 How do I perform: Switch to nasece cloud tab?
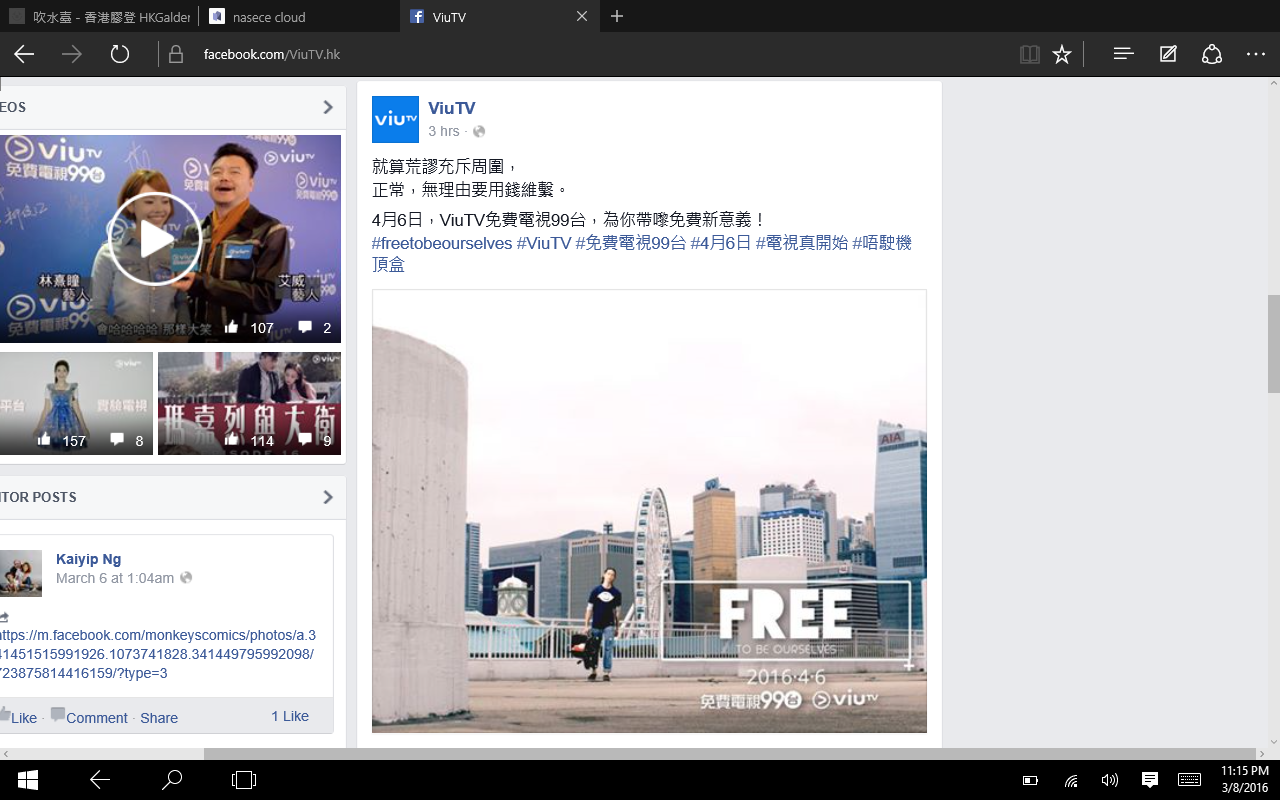[268, 17]
